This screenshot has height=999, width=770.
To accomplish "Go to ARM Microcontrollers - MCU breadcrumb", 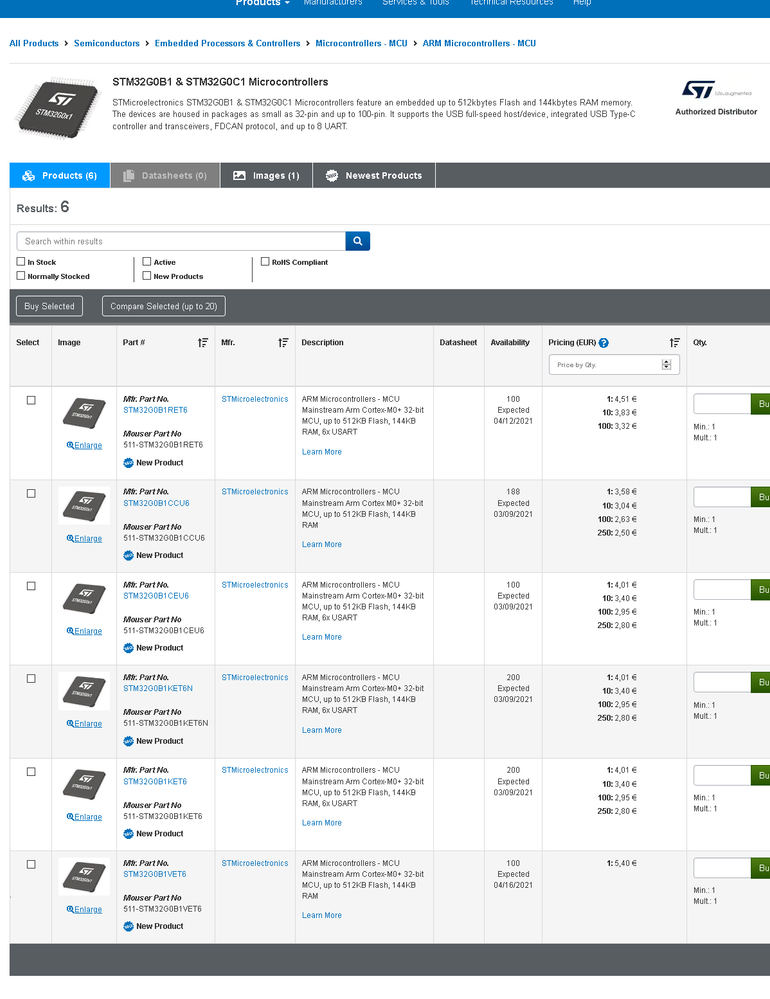I will pyautogui.click(x=479, y=43).
